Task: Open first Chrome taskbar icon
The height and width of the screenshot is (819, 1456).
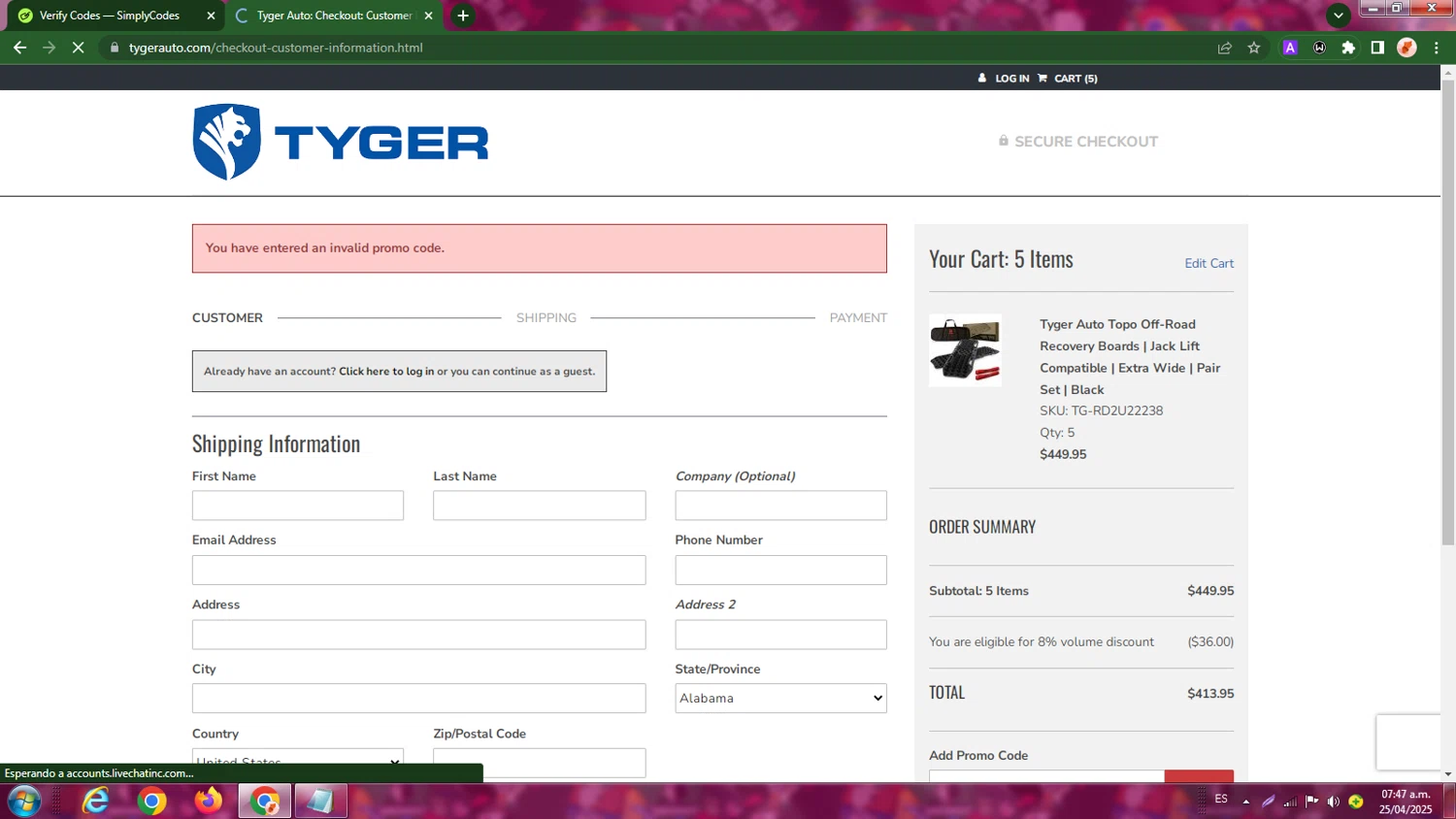Action: pos(151,802)
